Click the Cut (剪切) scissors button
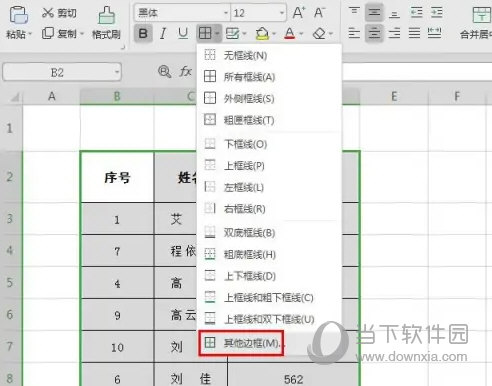The image size is (492, 386). [59, 13]
